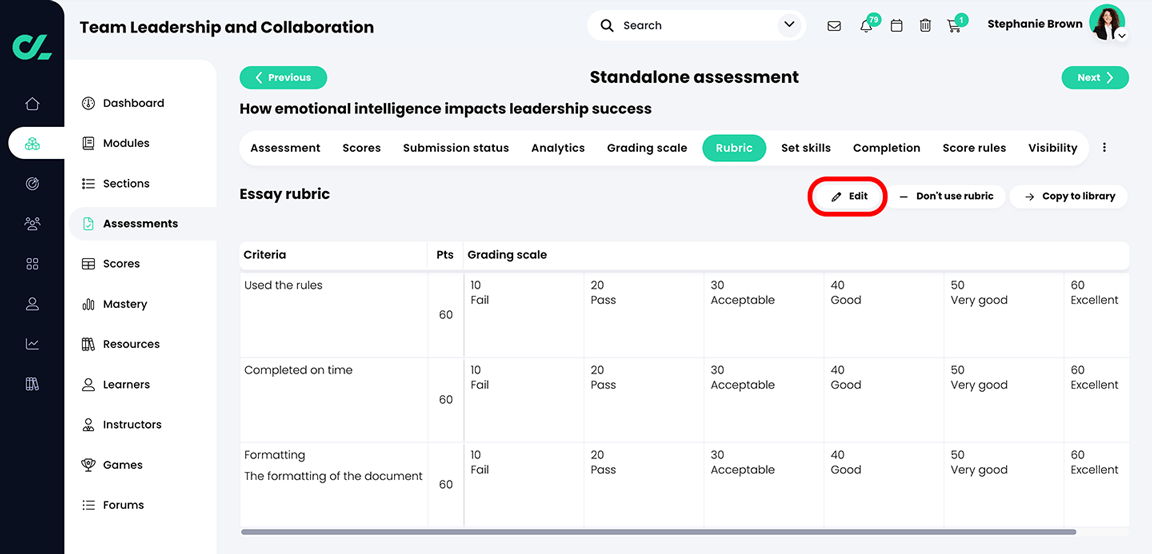
Task: Open the shopping cart icon
Action: tap(954, 26)
